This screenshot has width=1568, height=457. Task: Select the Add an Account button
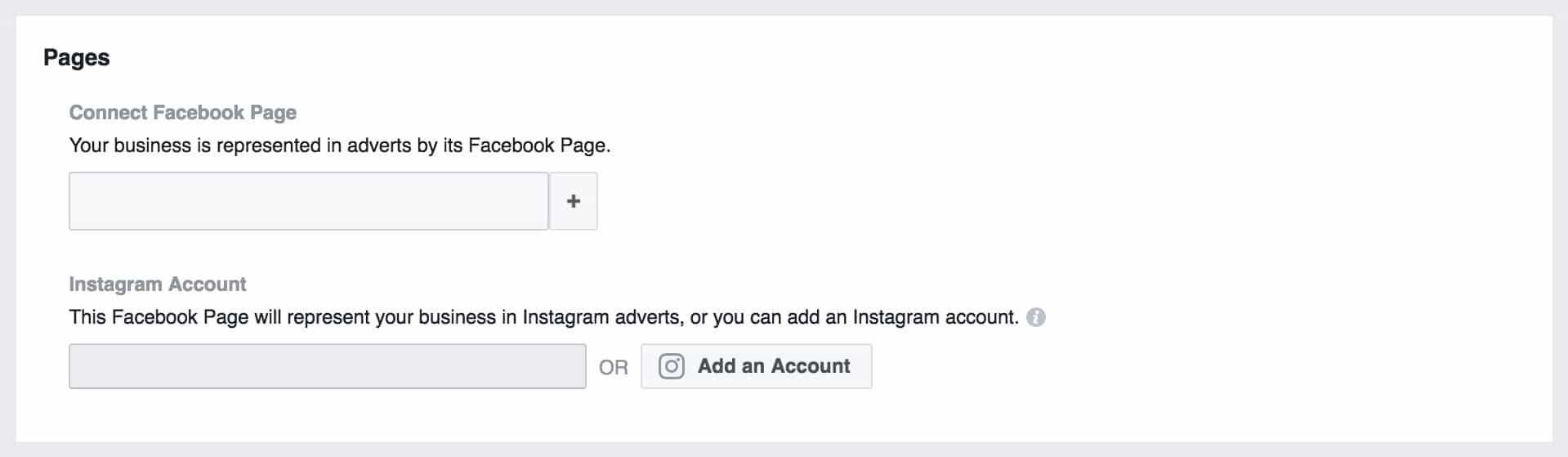click(x=757, y=366)
